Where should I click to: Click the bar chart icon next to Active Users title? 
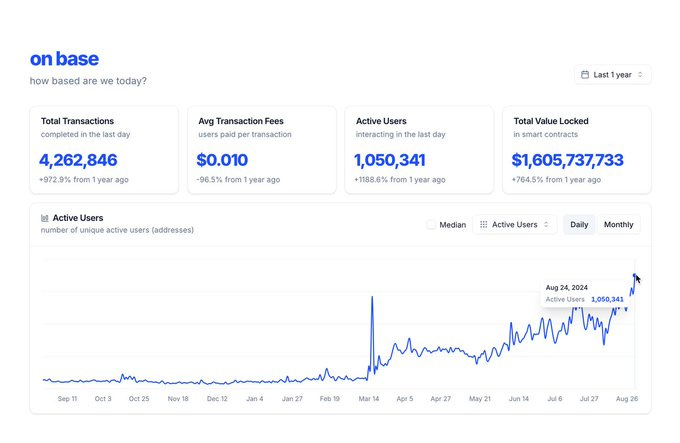tap(44, 218)
